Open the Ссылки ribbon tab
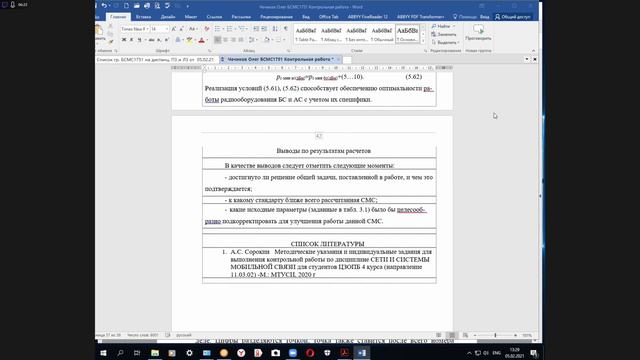The height and width of the screenshot is (360, 640). click(x=214, y=17)
